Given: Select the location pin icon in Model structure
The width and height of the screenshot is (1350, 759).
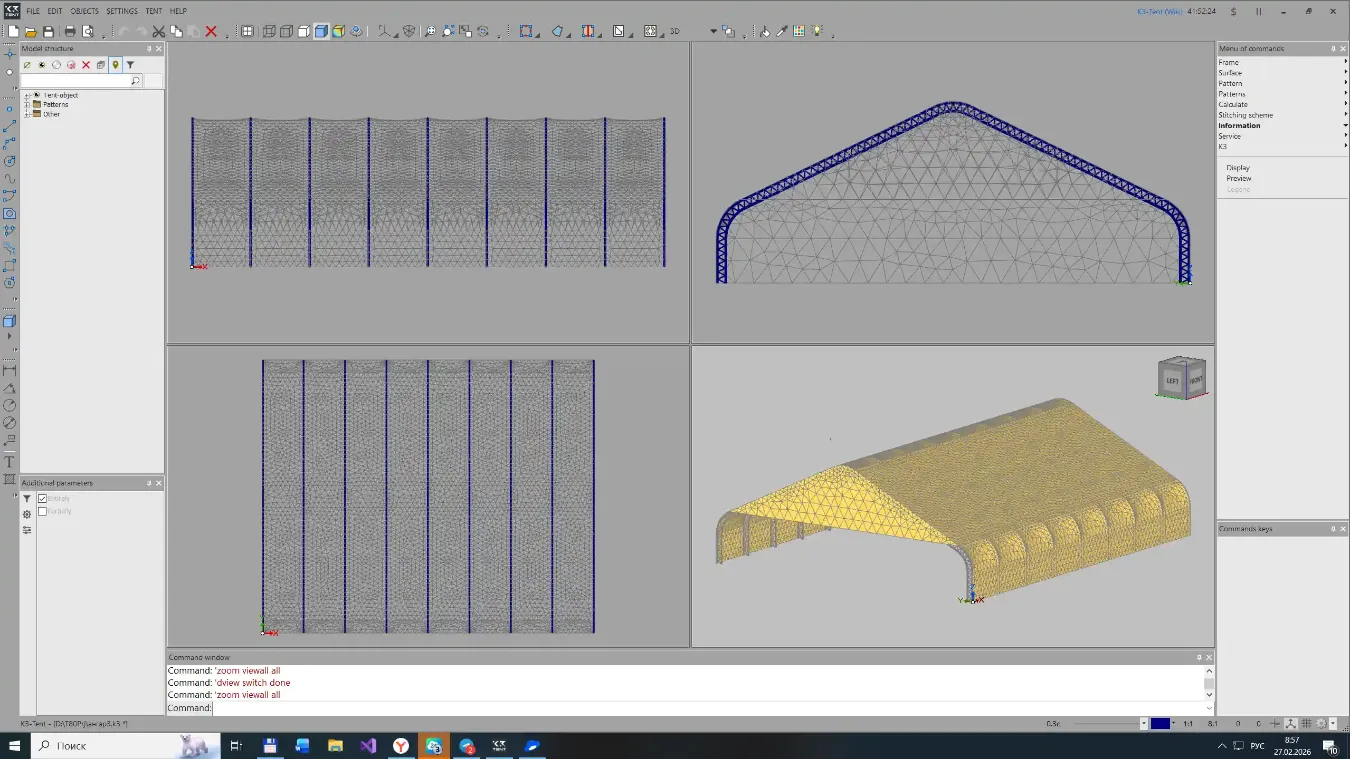Looking at the screenshot, I should pos(116,64).
